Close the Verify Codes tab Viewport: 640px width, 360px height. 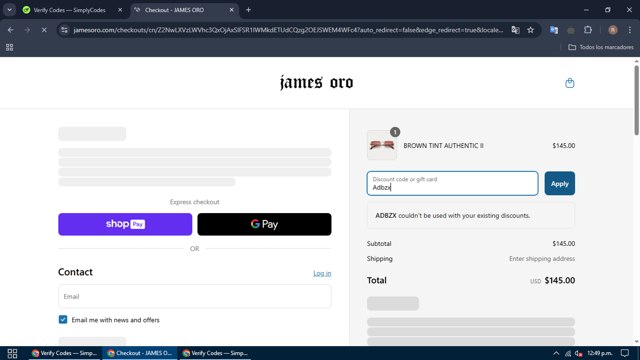tap(120, 10)
